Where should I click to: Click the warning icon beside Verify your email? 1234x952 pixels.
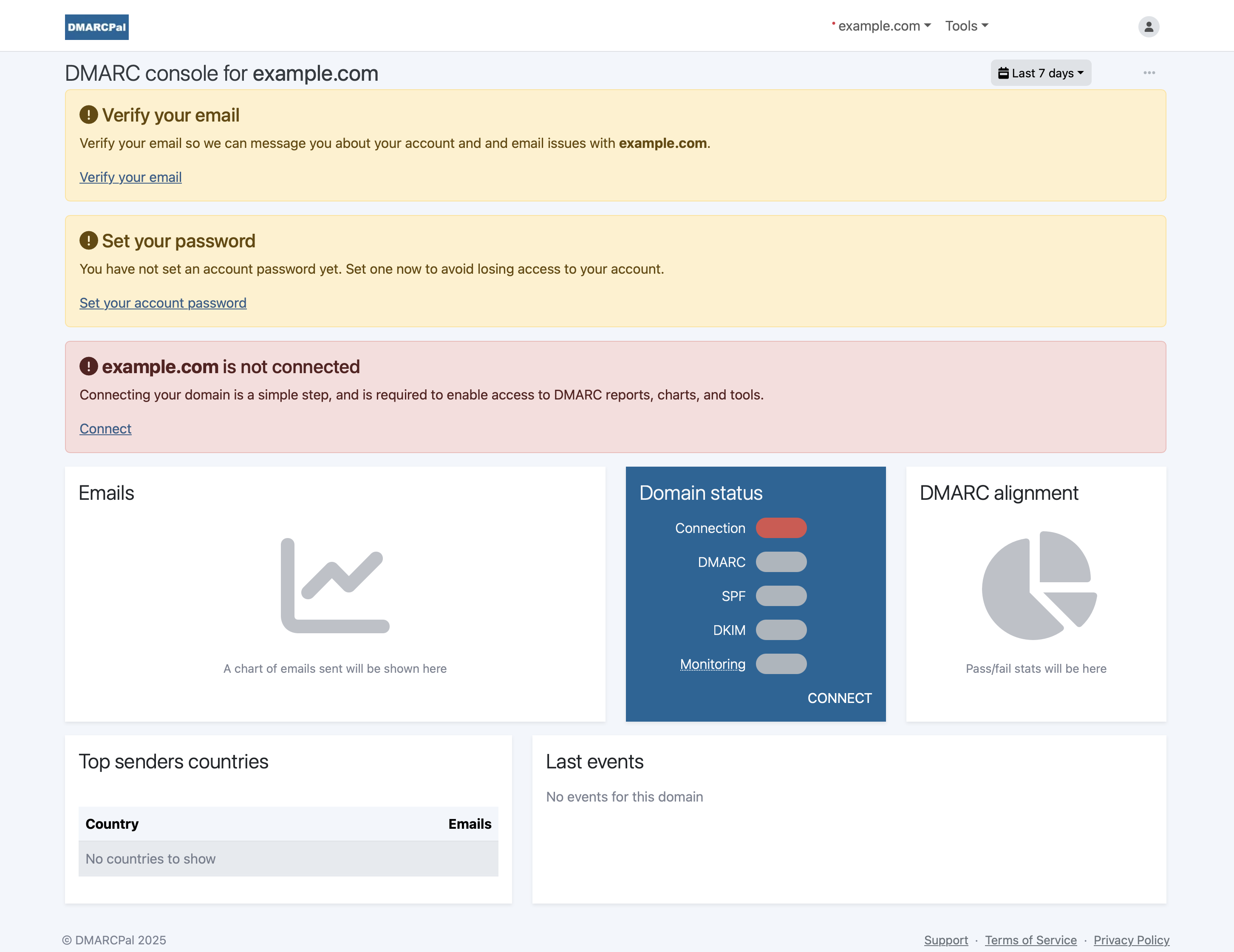click(89, 115)
